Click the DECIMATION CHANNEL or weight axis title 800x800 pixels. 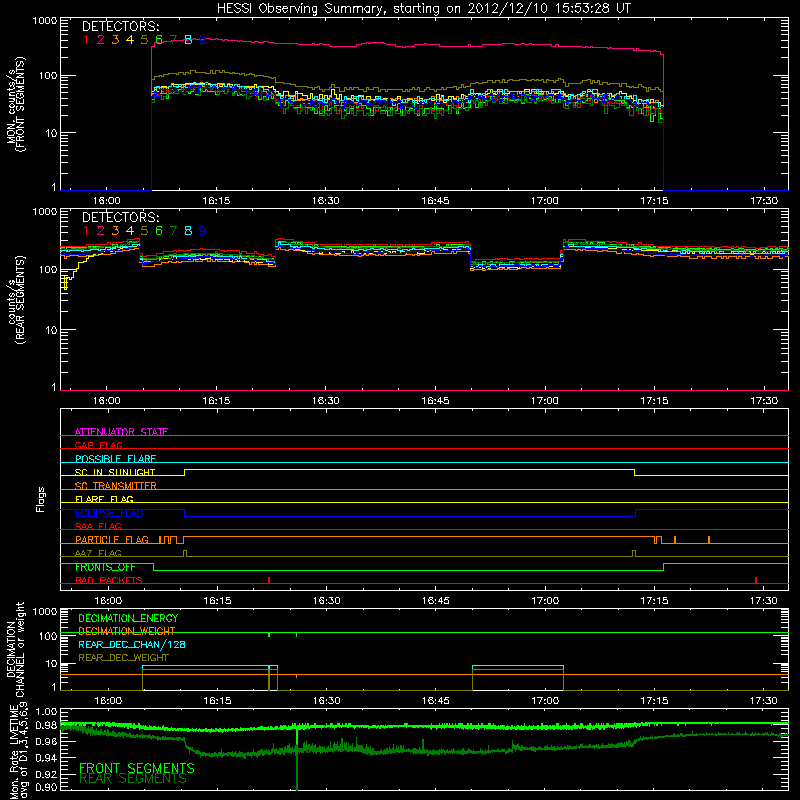[16, 649]
